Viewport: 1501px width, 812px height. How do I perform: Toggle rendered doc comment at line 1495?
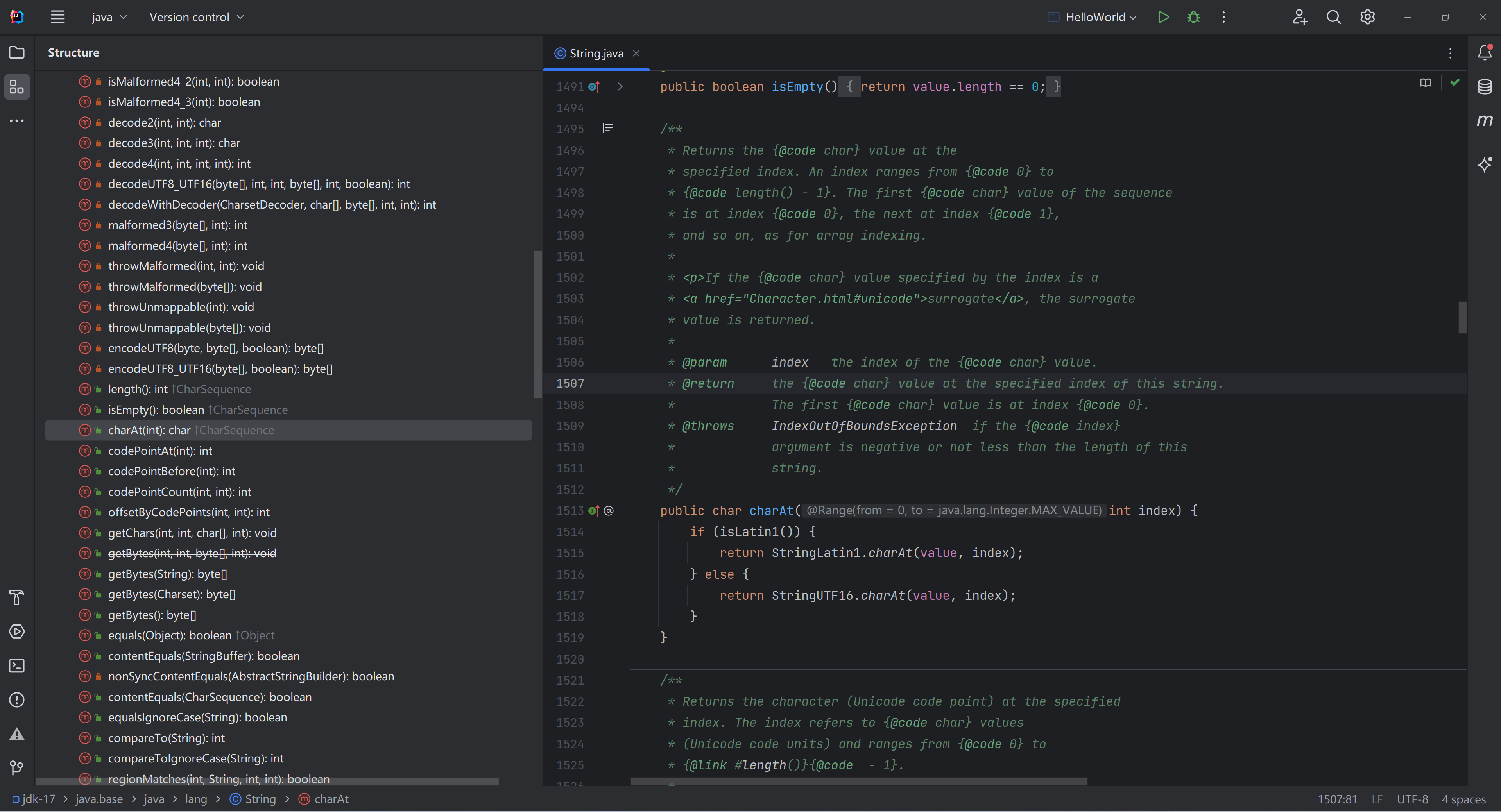608,128
